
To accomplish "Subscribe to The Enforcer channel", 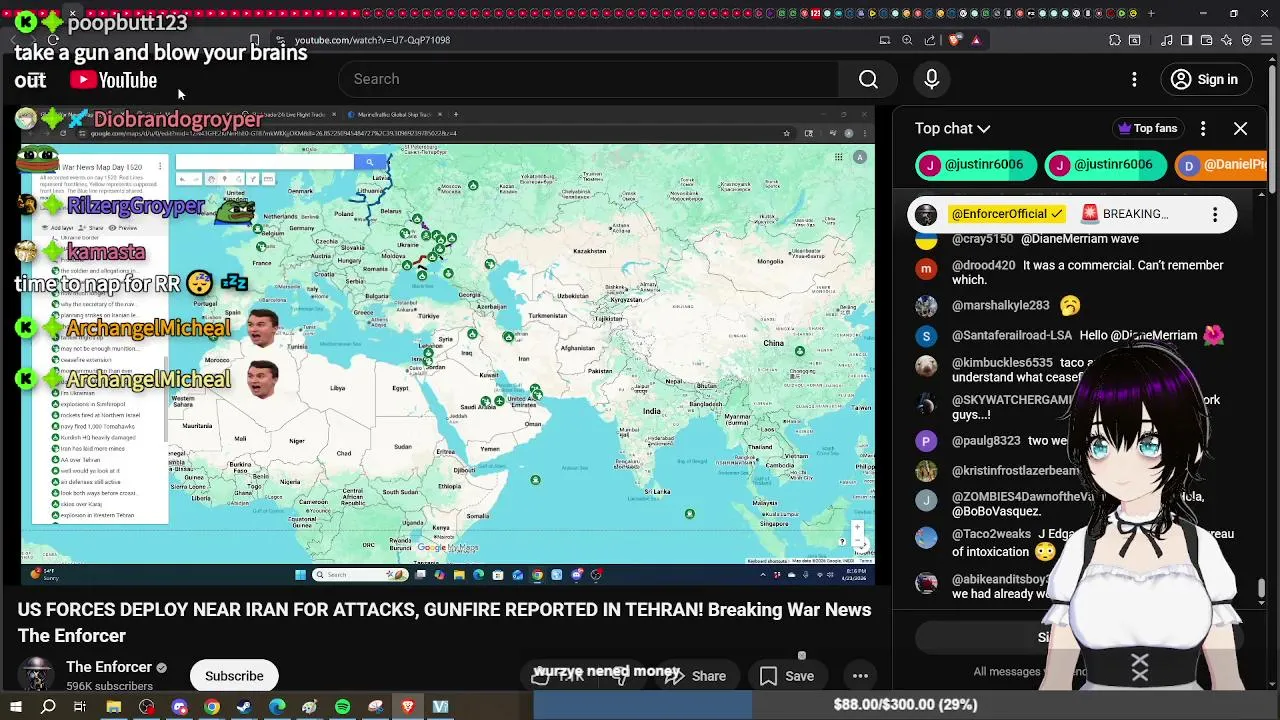I will click(234, 676).
